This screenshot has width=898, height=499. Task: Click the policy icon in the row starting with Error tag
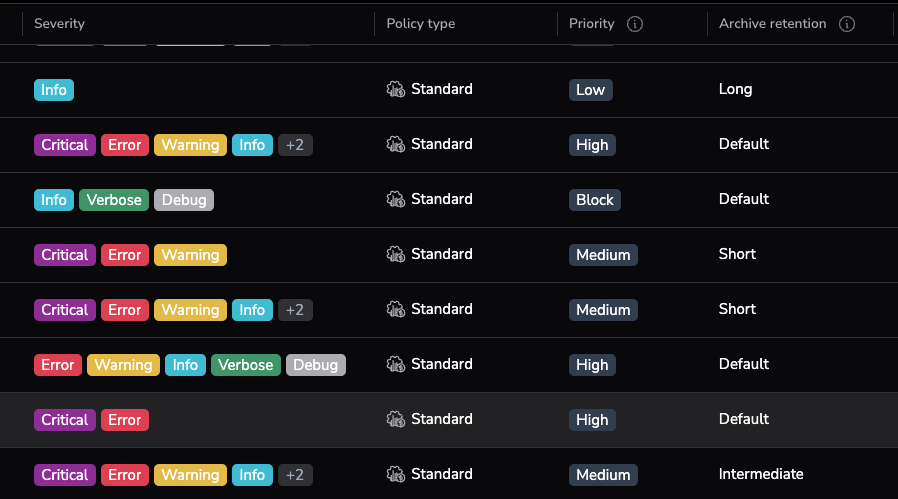(396, 364)
